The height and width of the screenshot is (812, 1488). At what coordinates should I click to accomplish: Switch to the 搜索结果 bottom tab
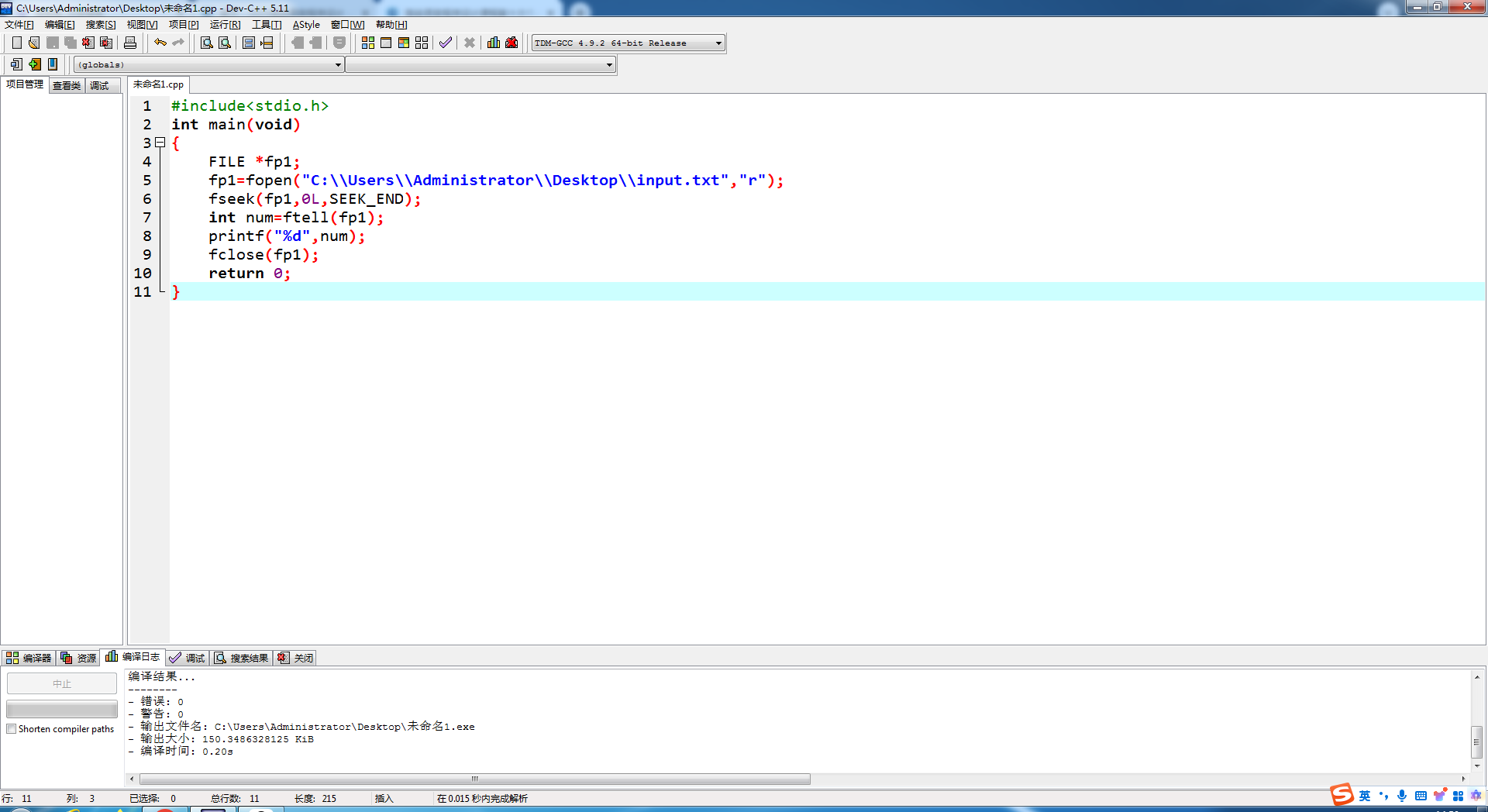click(x=242, y=658)
